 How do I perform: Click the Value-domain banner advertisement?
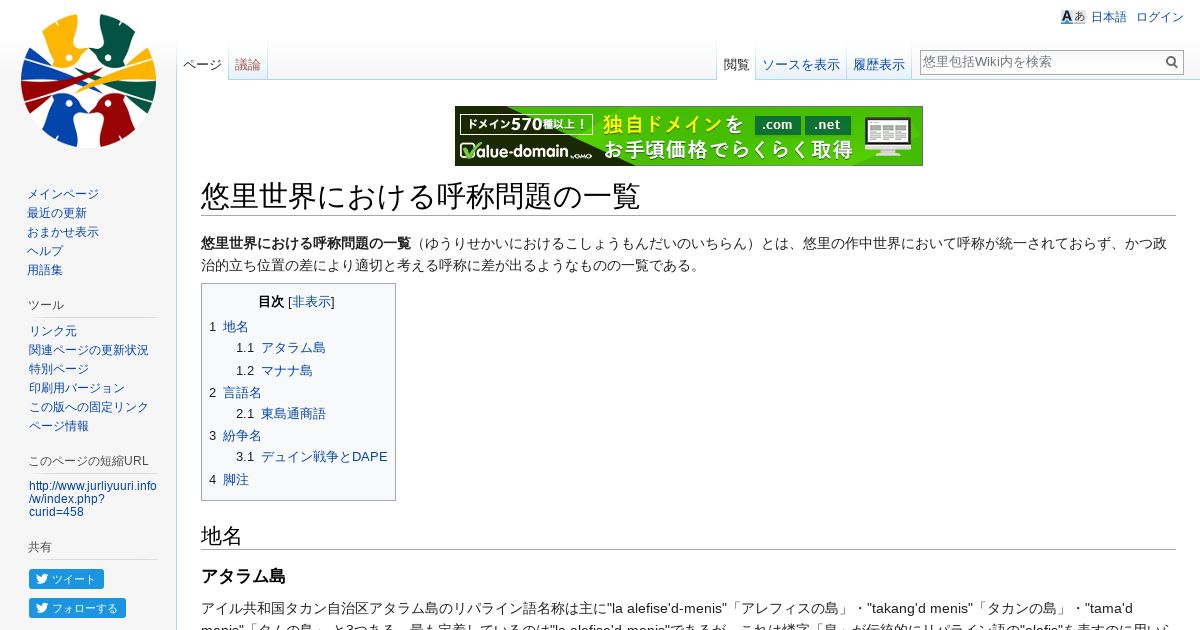(x=689, y=136)
